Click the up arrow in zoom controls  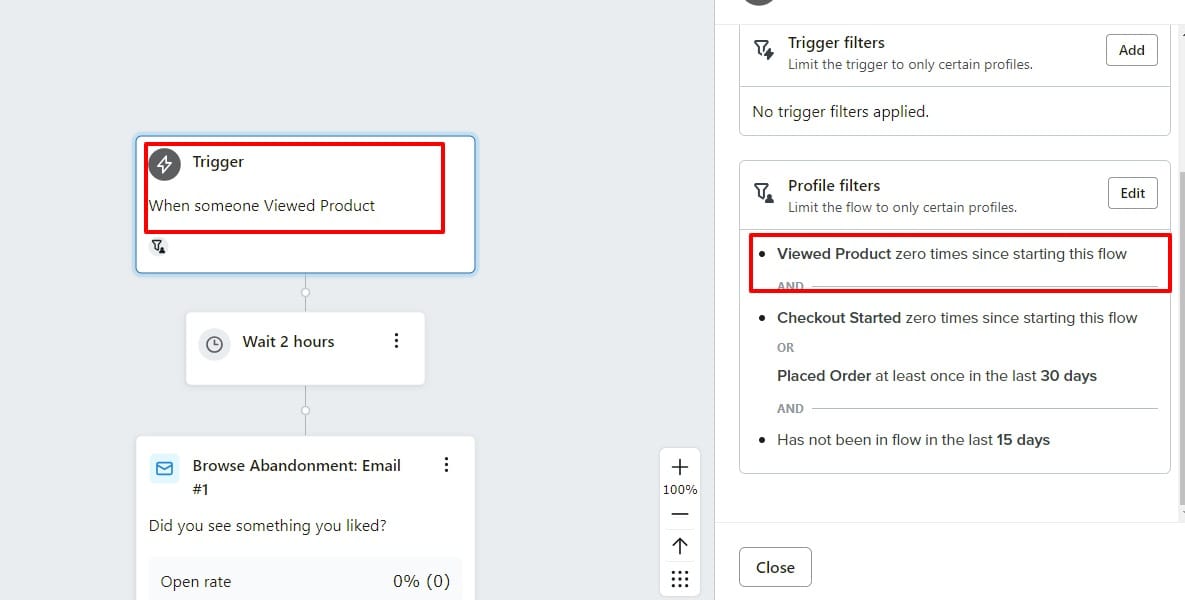point(680,545)
